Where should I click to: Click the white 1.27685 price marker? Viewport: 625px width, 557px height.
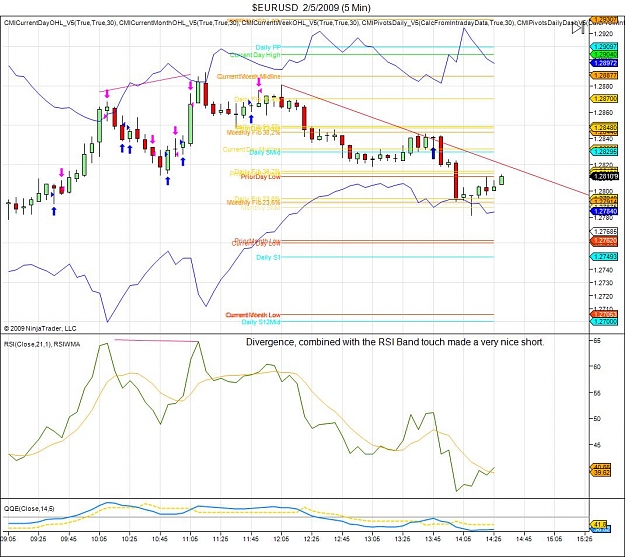pos(603,231)
